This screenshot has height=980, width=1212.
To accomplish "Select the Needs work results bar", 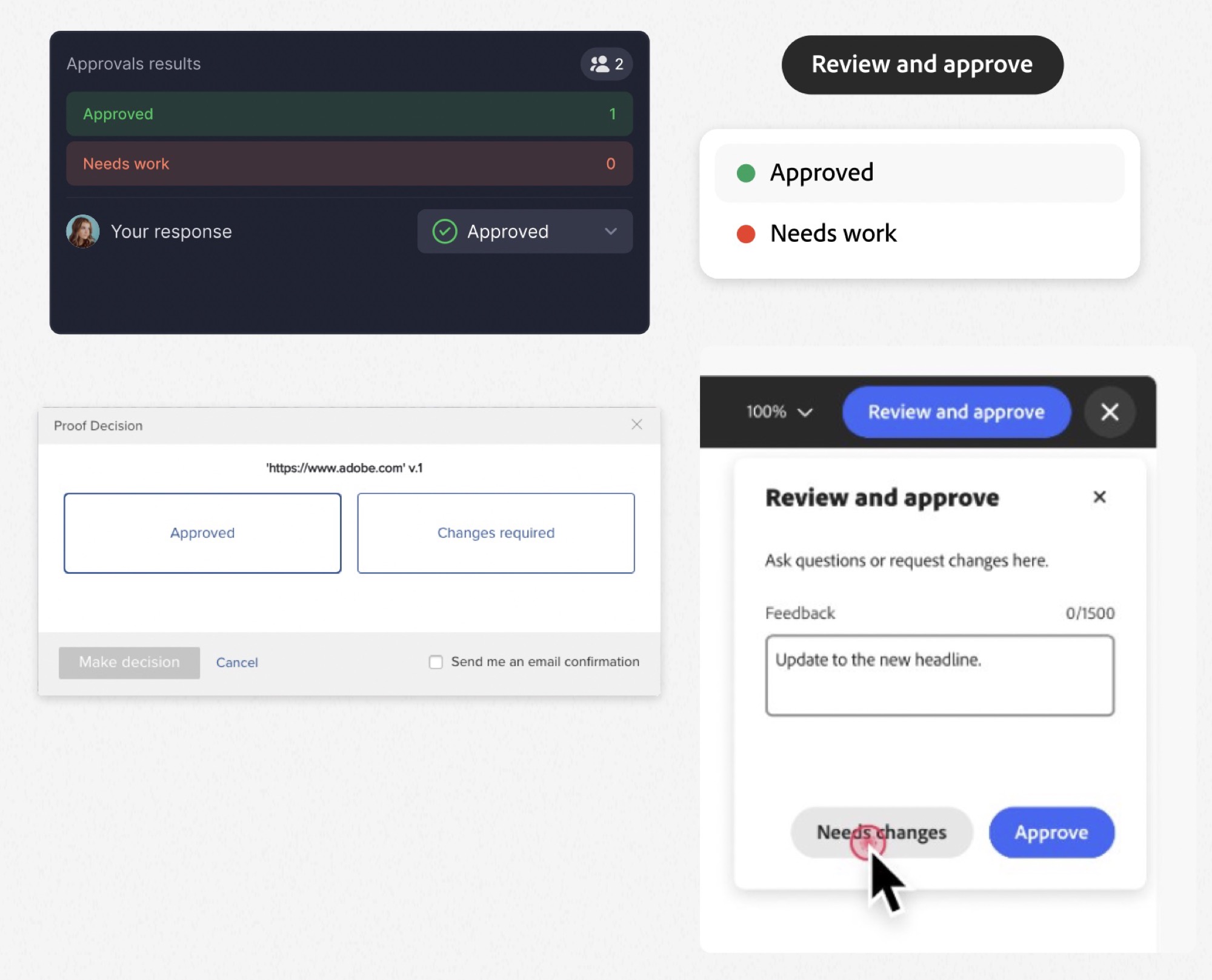I will [x=349, y=164].
